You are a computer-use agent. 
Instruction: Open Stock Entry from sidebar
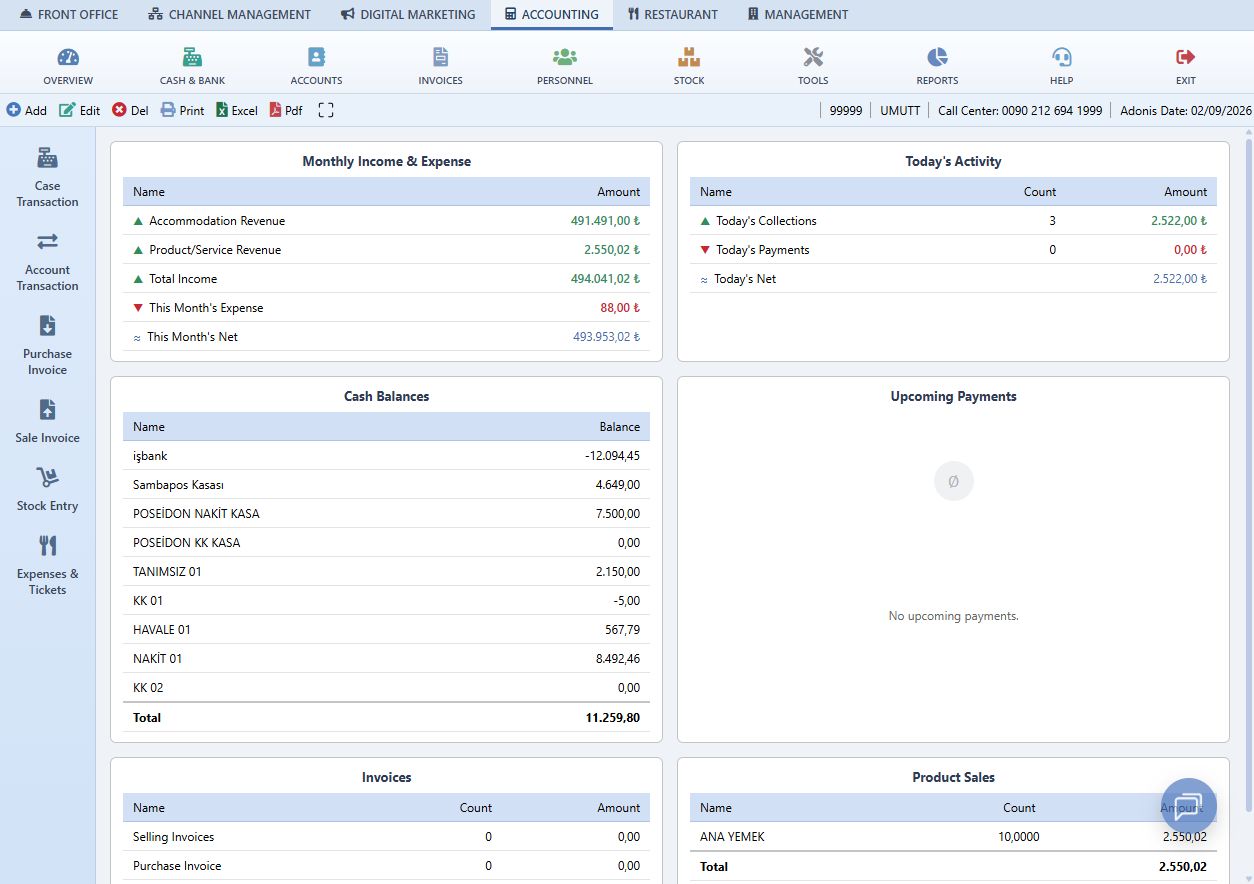(x=47, y=489)
